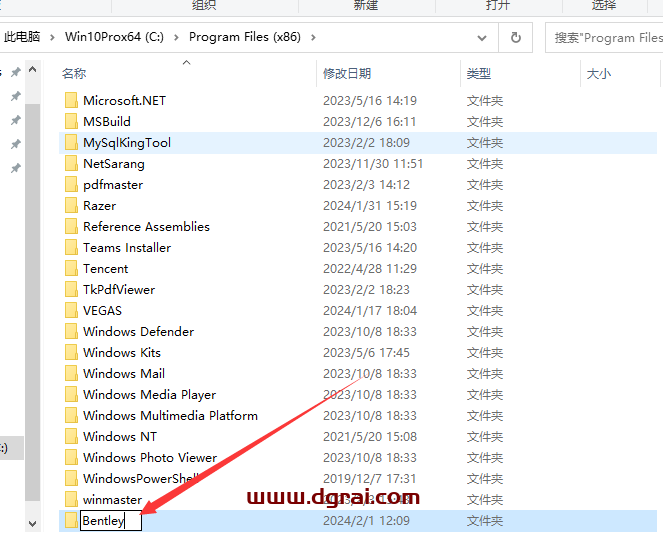Select the MySqlKingTool folder name
This screenshot has width=663, height=534.
coord(127,142)
